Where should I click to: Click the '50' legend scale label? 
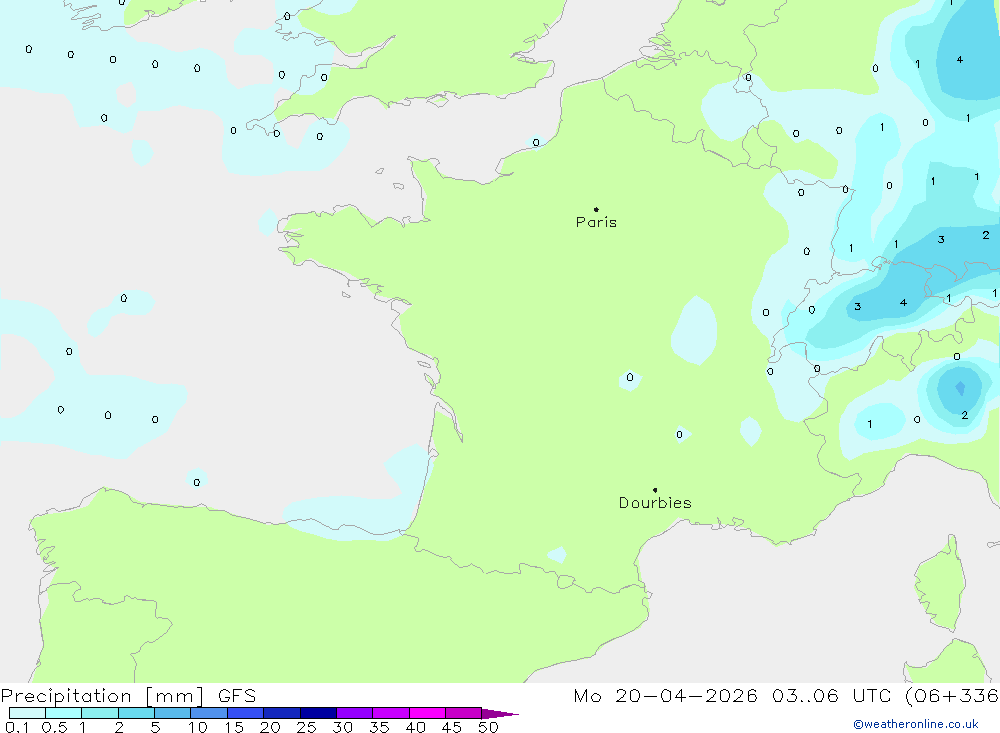488,727
